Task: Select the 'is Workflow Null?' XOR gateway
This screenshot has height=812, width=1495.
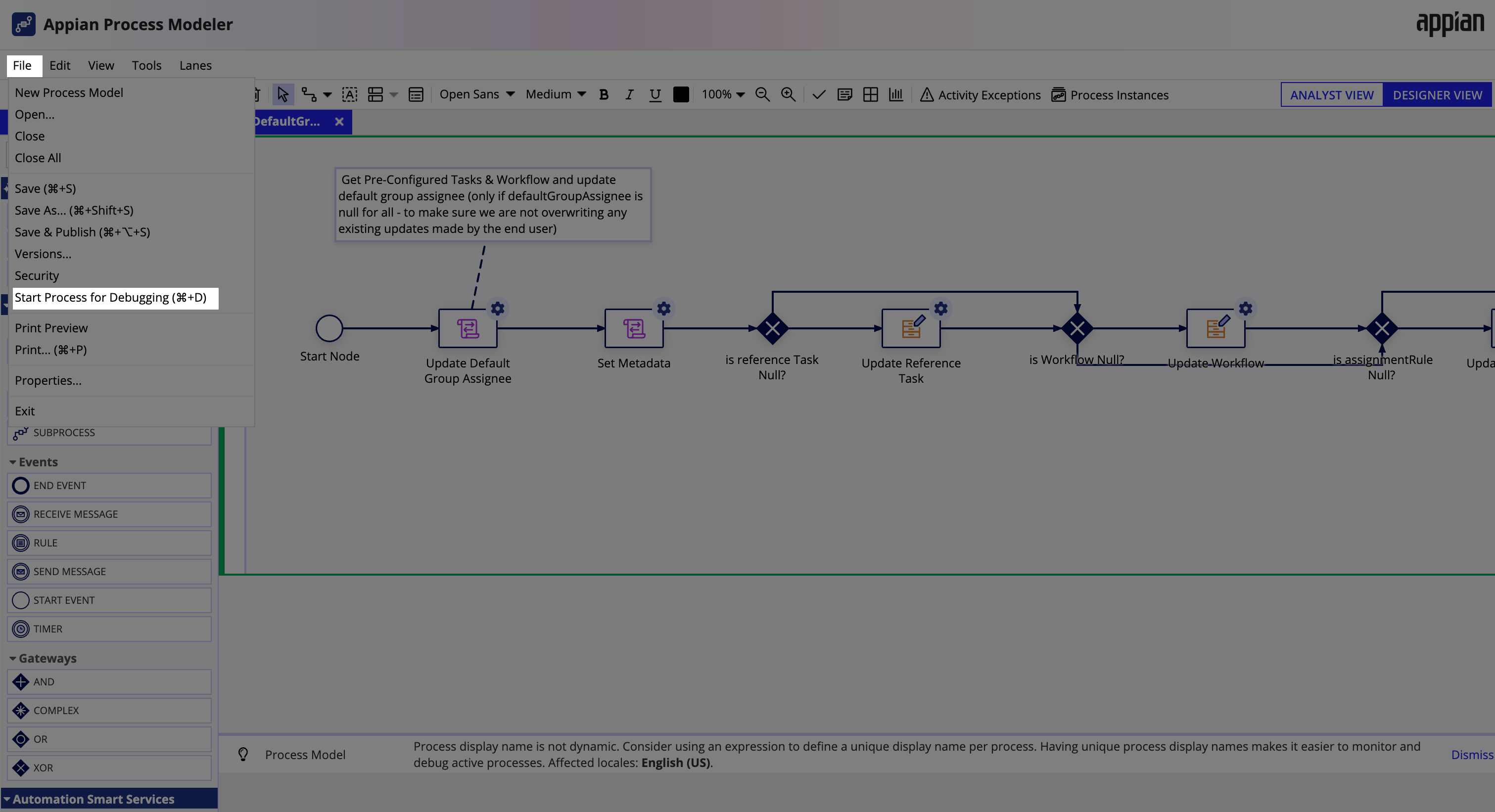Action: click(x=1077, y=328)
